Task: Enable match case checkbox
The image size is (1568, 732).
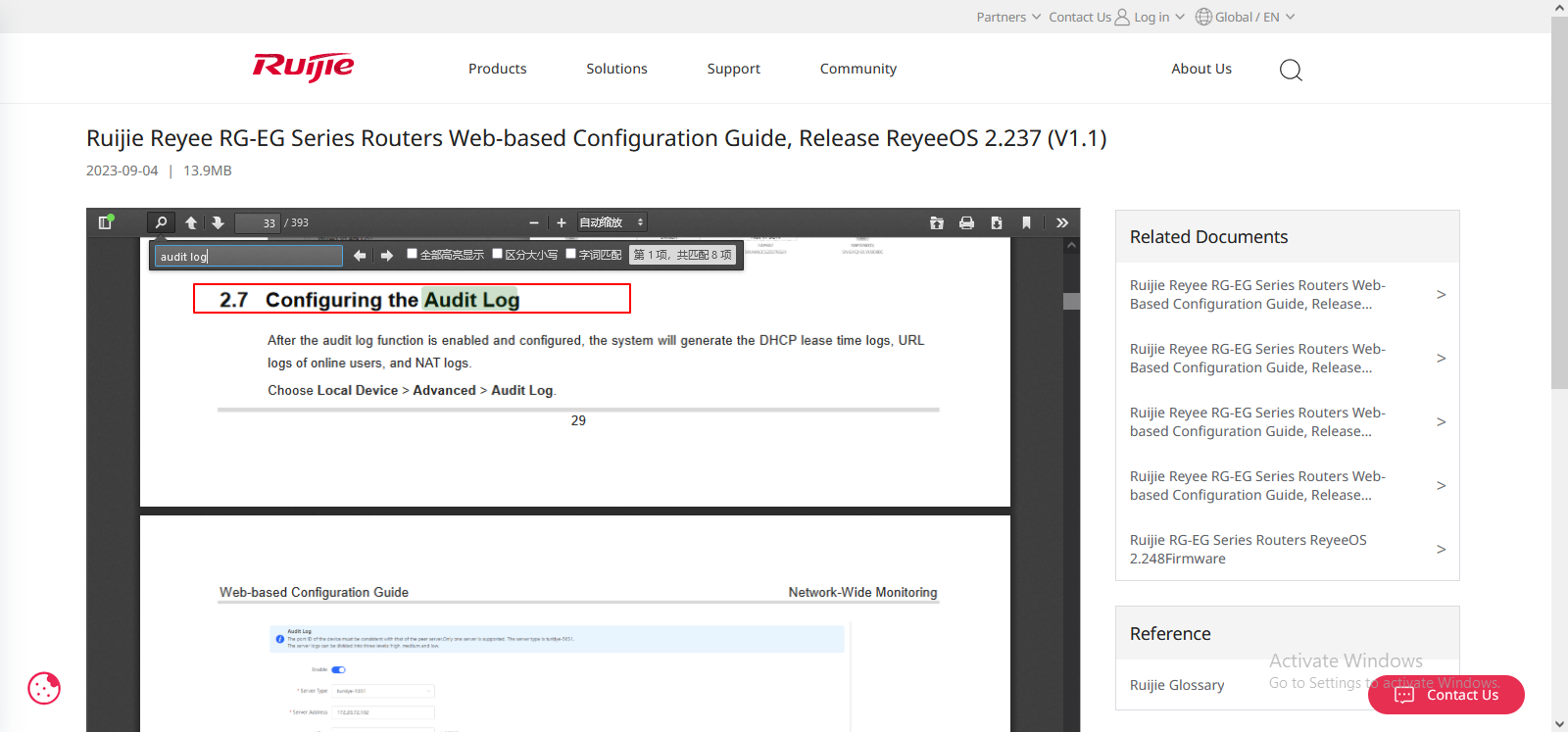Action: coord(498,254)
